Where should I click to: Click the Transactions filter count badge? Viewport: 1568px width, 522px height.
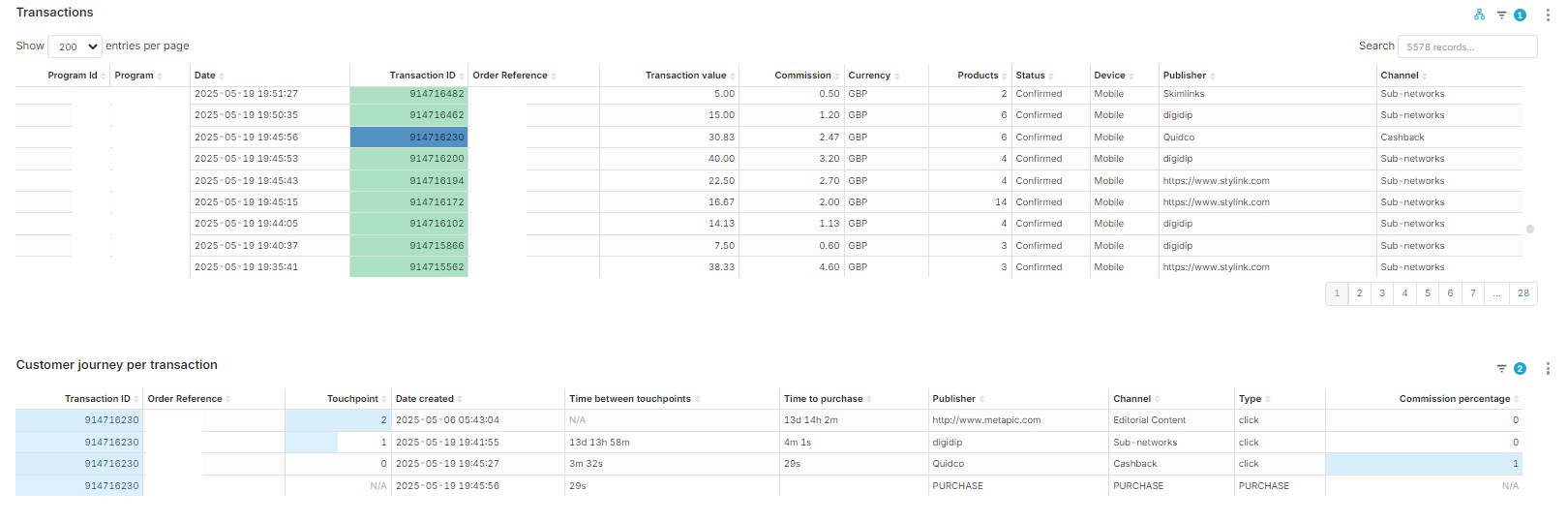[x=1520, y=15]
